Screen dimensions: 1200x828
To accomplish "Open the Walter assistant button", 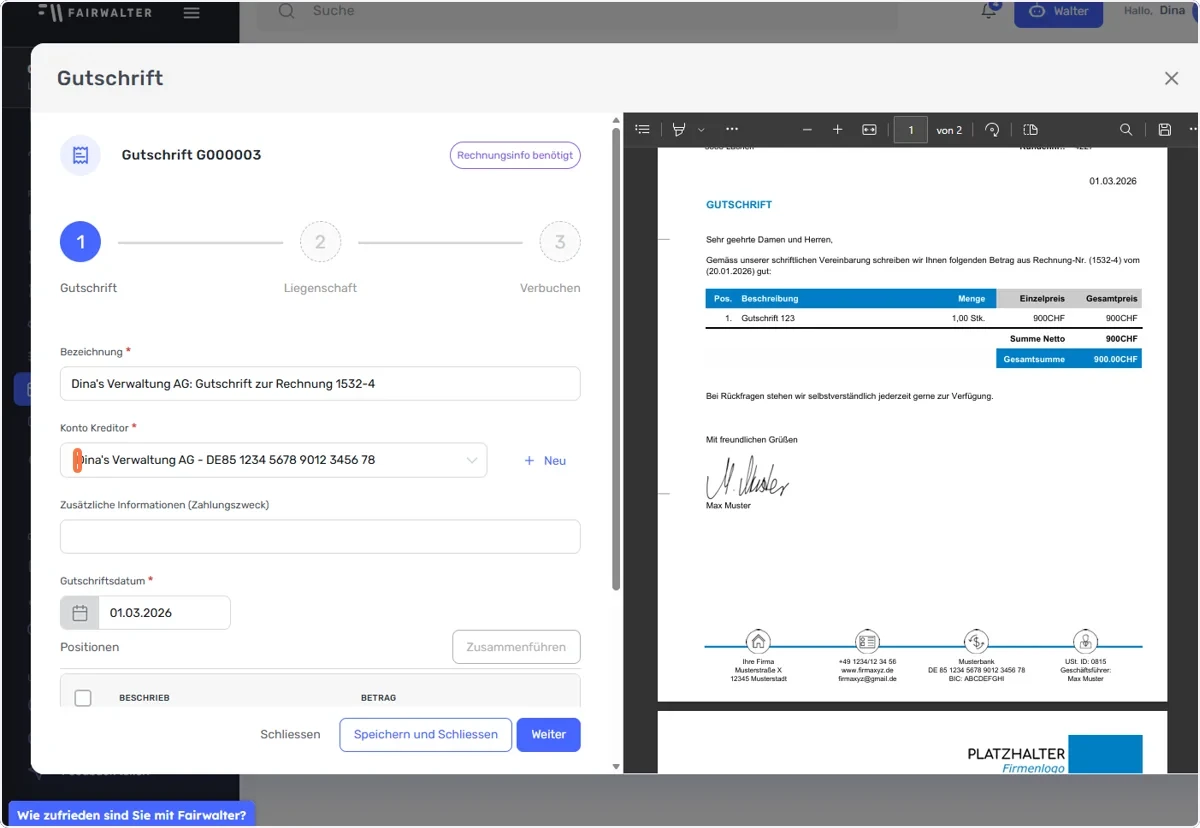I will tap(1058, 12).
